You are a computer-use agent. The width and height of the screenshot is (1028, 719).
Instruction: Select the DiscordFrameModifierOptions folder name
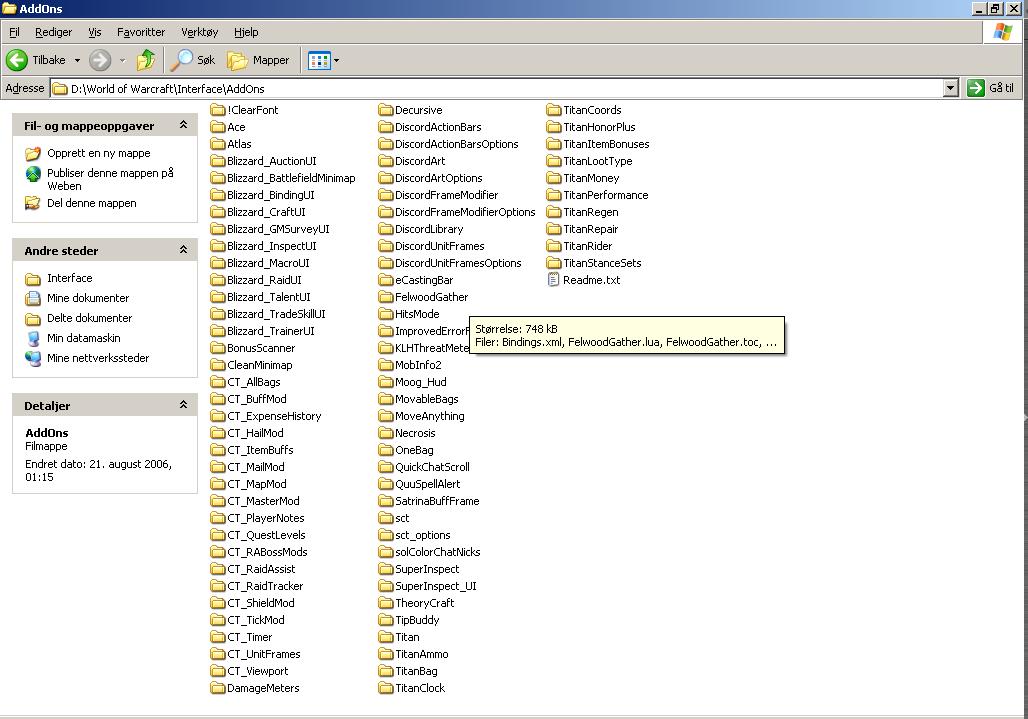(x=465, y=212)
